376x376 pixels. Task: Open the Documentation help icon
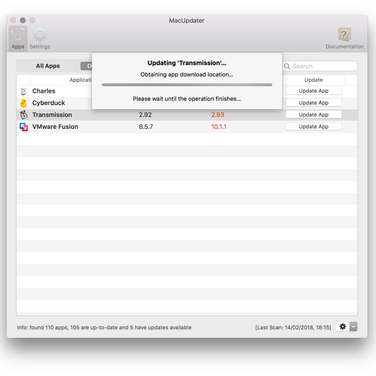pos(345,38)
